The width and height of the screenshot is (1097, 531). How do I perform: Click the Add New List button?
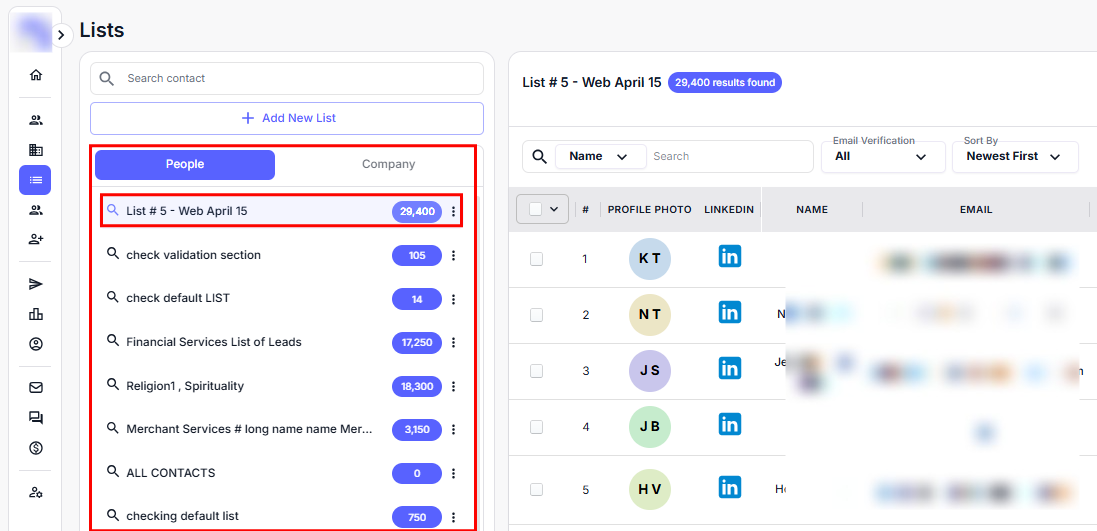287,118
